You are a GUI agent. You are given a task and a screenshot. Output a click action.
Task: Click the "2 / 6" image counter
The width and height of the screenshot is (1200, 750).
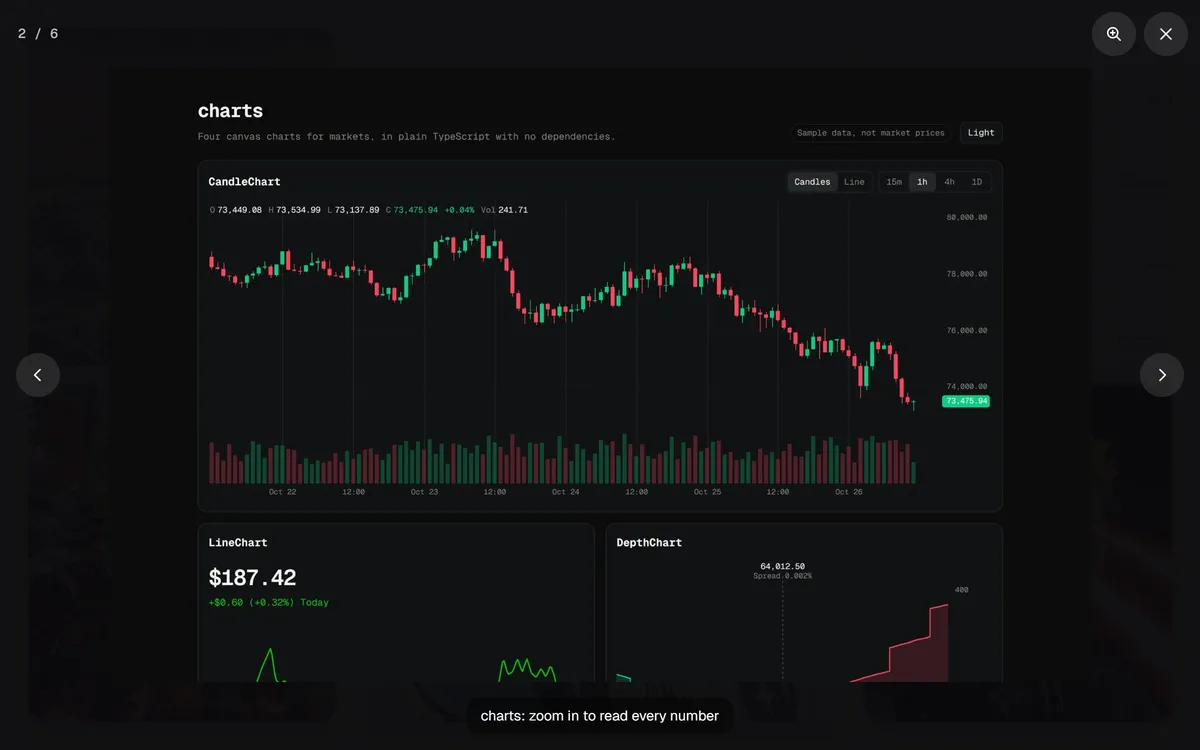(38, 34)
